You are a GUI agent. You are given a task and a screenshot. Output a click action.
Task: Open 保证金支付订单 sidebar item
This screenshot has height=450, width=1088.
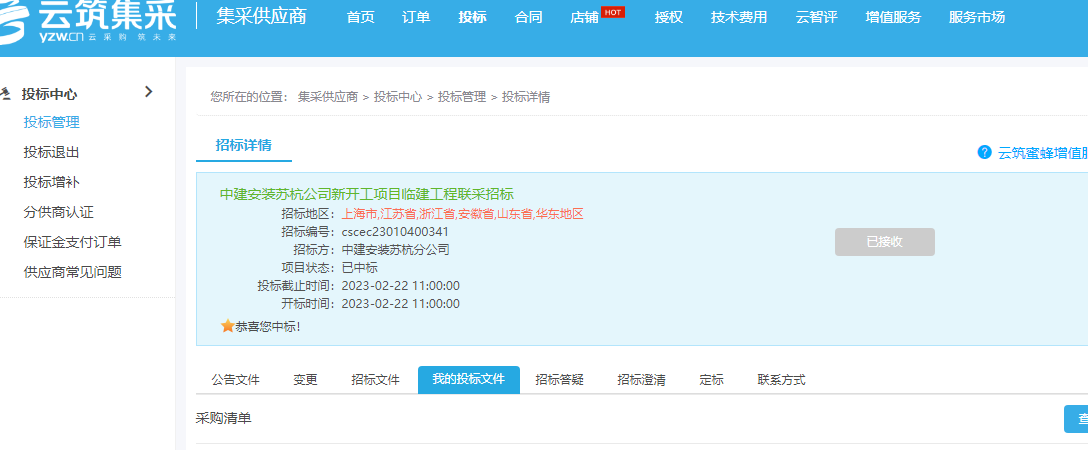point(72,242)
